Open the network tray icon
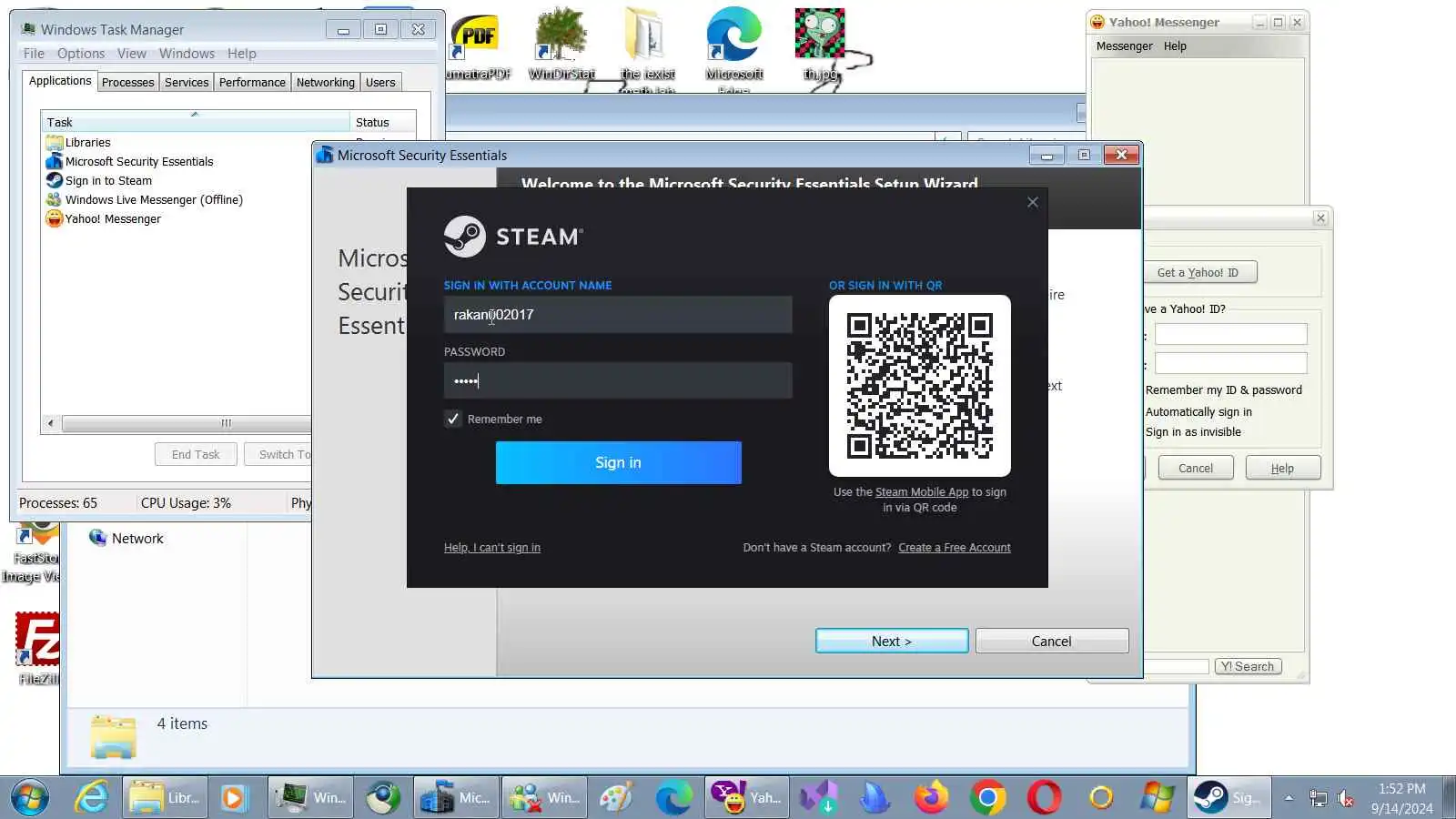This screenshot has width=1456, height=819. tap(1318, 798)
